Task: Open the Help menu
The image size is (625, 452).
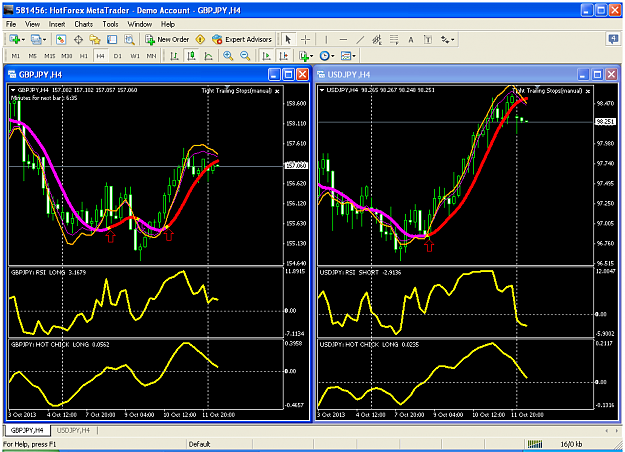Action: [168, 24]
